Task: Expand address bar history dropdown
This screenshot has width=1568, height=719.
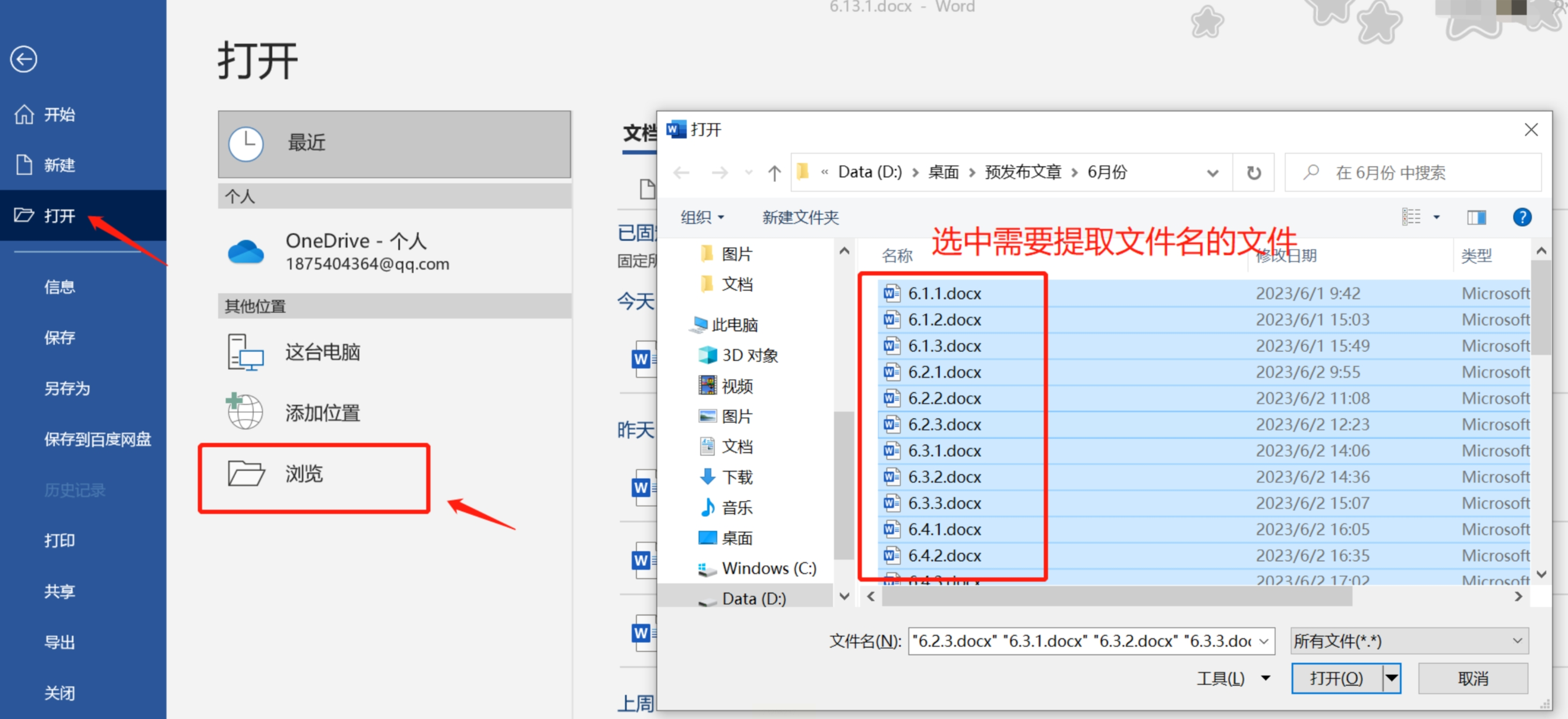Action: coord(1212,173)
